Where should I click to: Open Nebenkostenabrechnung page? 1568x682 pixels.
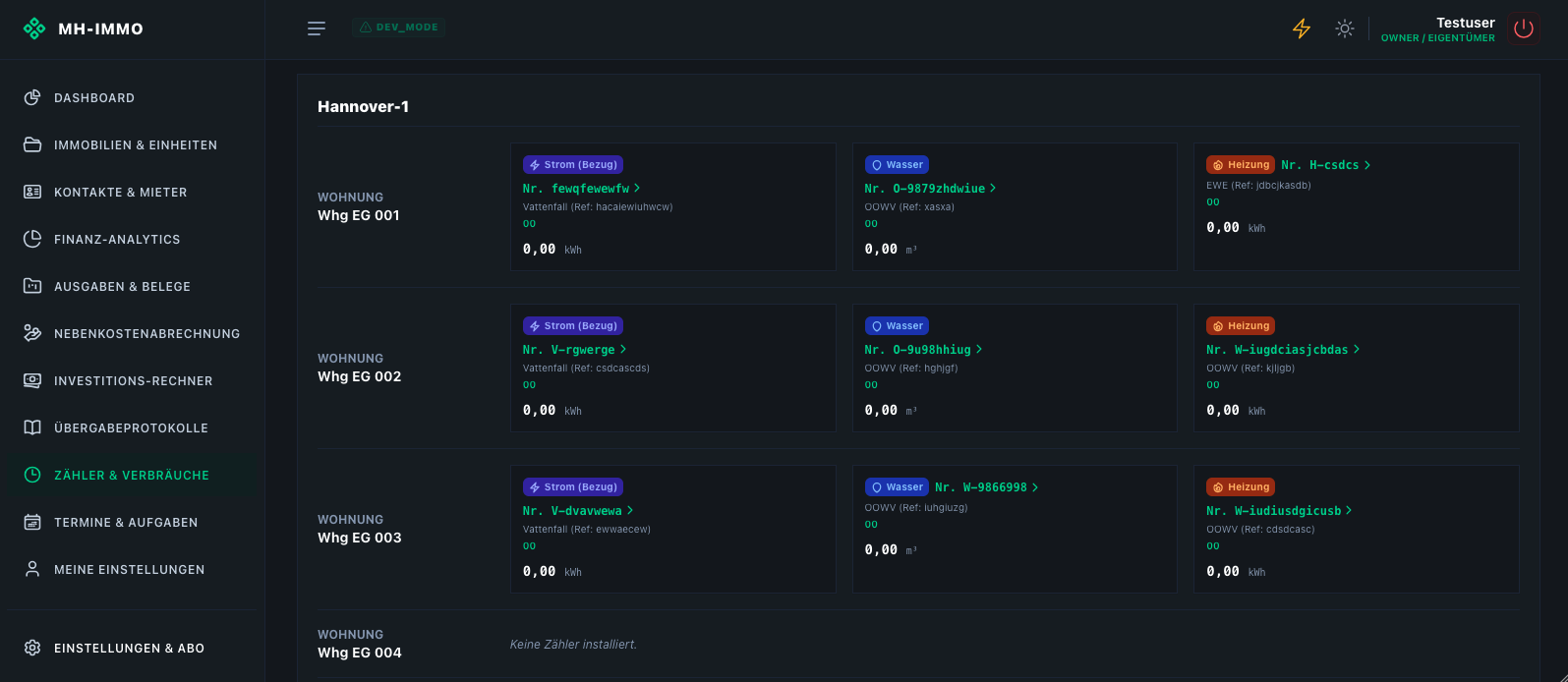(132, 334)
